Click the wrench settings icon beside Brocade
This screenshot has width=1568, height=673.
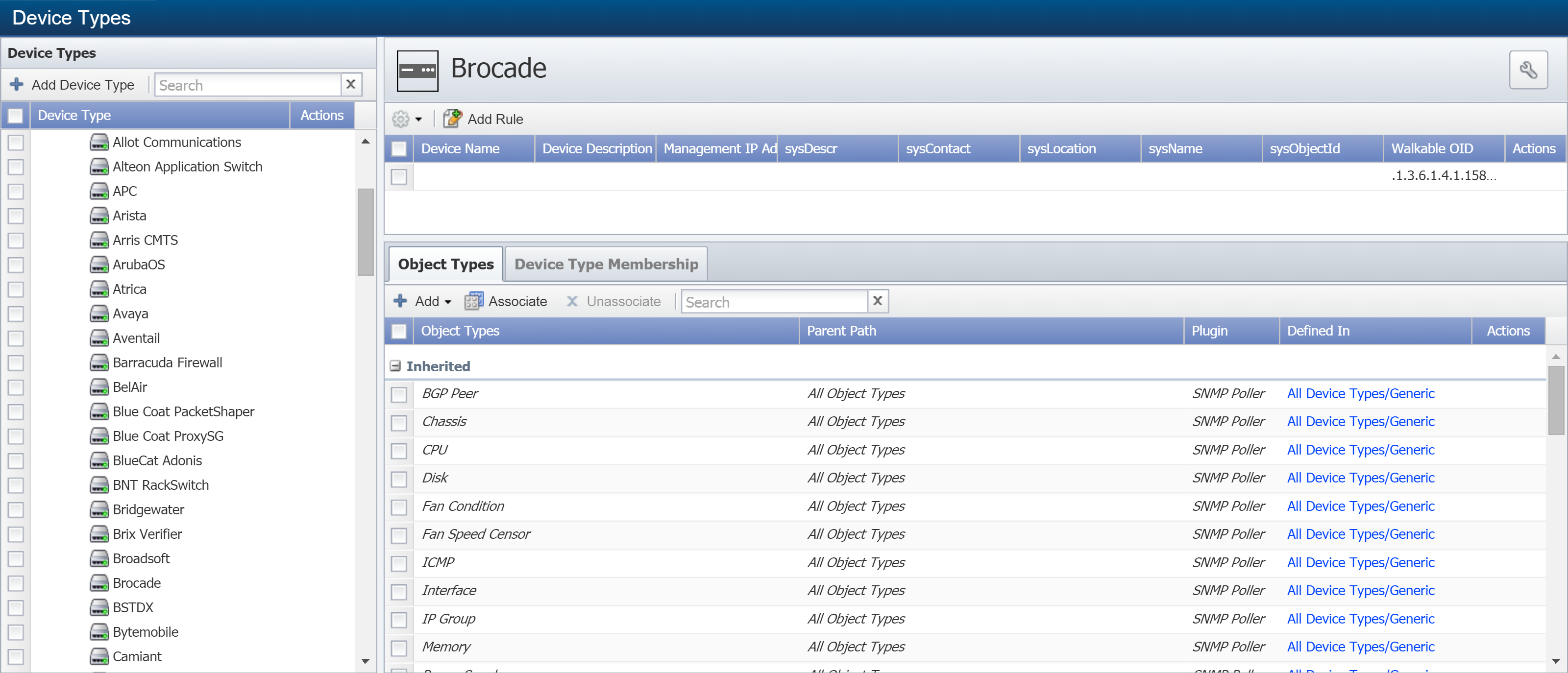click(x=1528, y=70)
